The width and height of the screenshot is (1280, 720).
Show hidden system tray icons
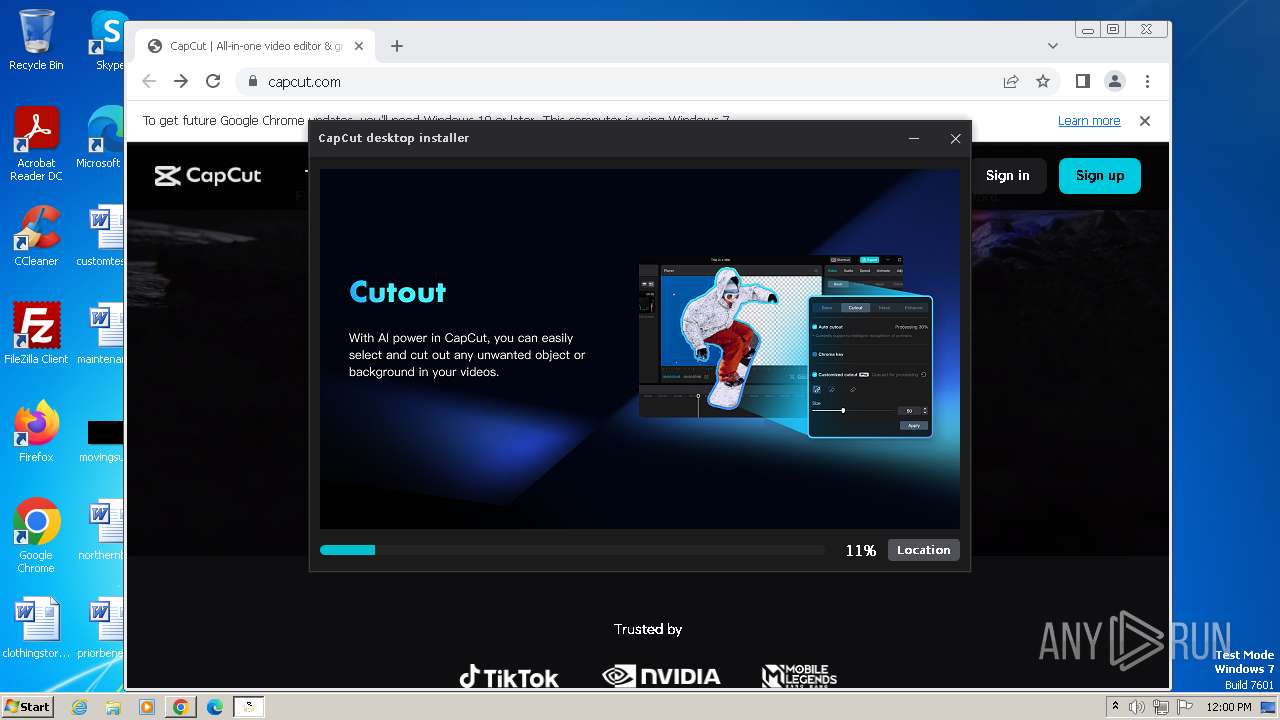click(1115, 707)
